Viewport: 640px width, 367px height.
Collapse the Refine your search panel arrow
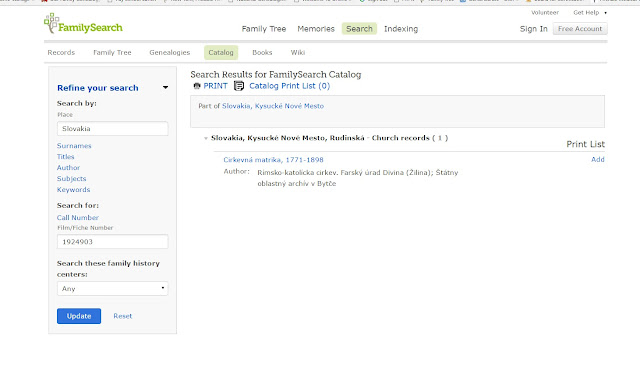pos(165,87)
